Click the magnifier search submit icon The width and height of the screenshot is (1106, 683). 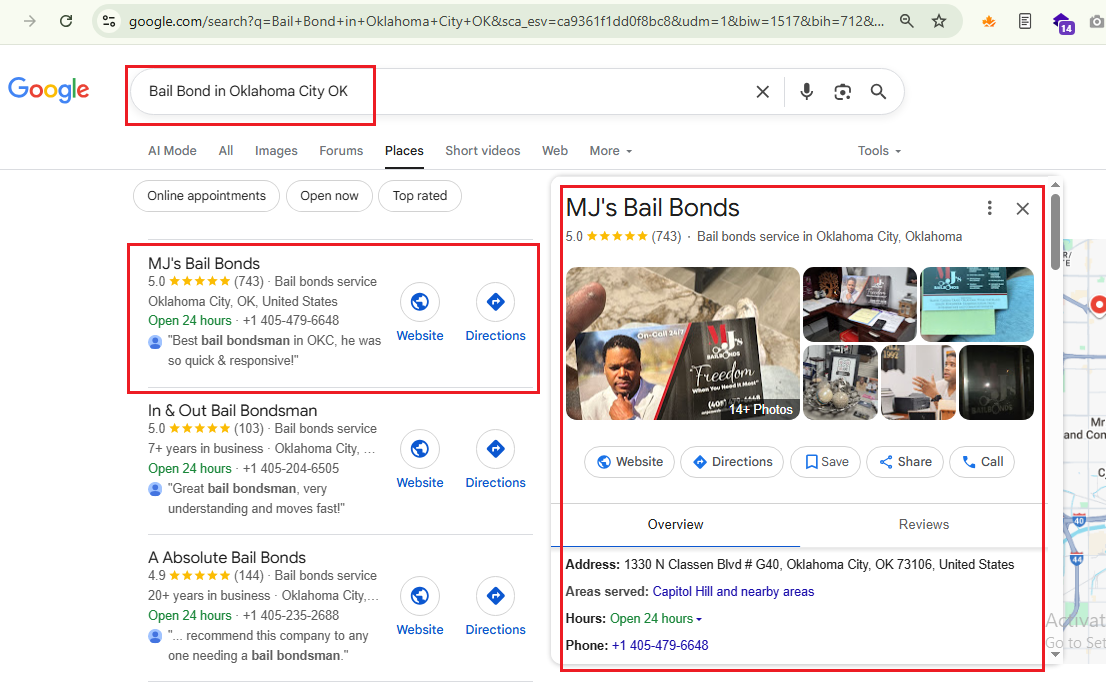pos(878,92)
